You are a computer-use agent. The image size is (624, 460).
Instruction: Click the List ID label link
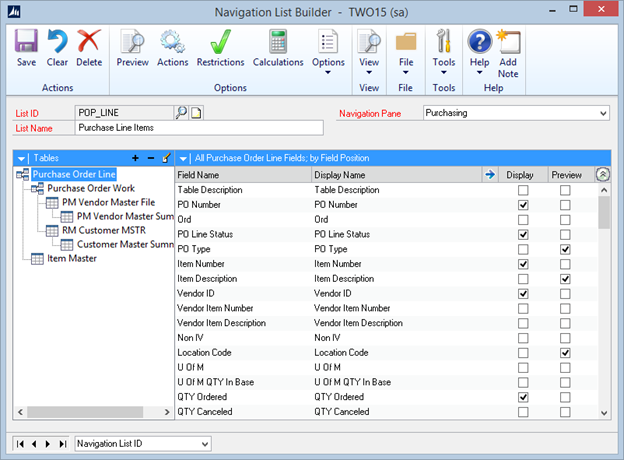click(27, 113)
